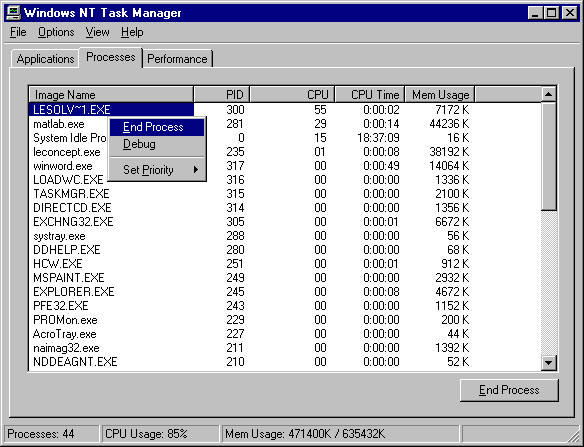Click the End Process button

509,390
